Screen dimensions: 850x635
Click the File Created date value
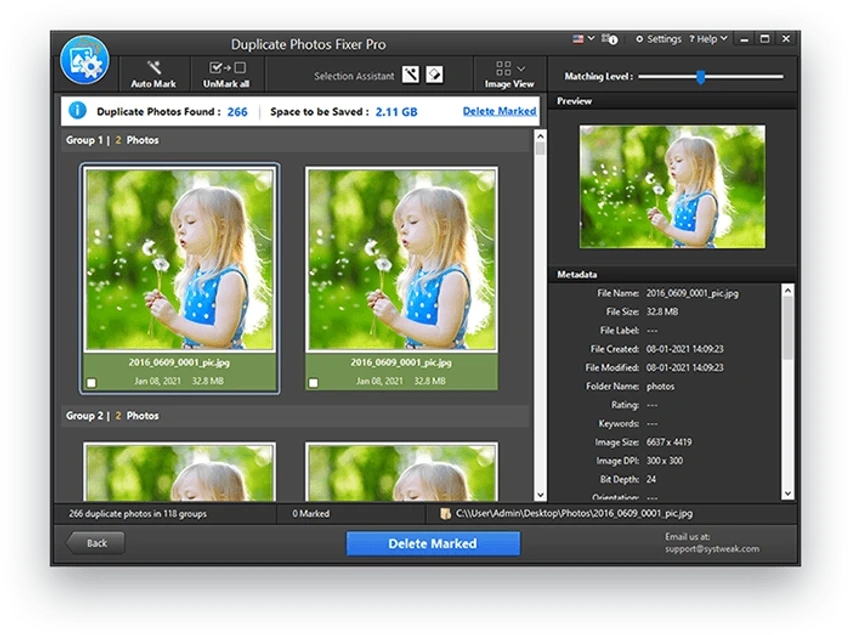click(x=684, y=349)
